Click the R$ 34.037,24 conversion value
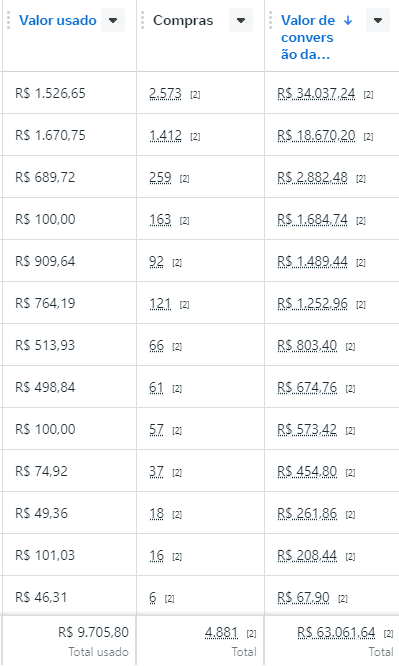 tap(316, 93)
